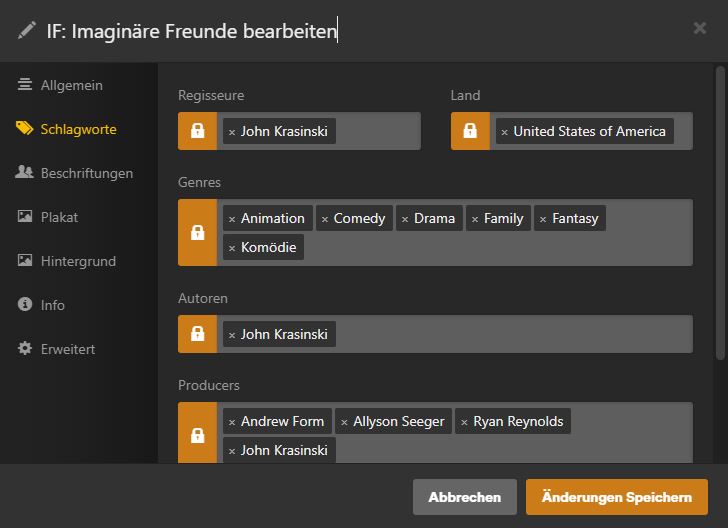The height and width of the screenshot is (528, 728).
Task: Remove Ryan Reynolds from producers
Action: (464, 422)
